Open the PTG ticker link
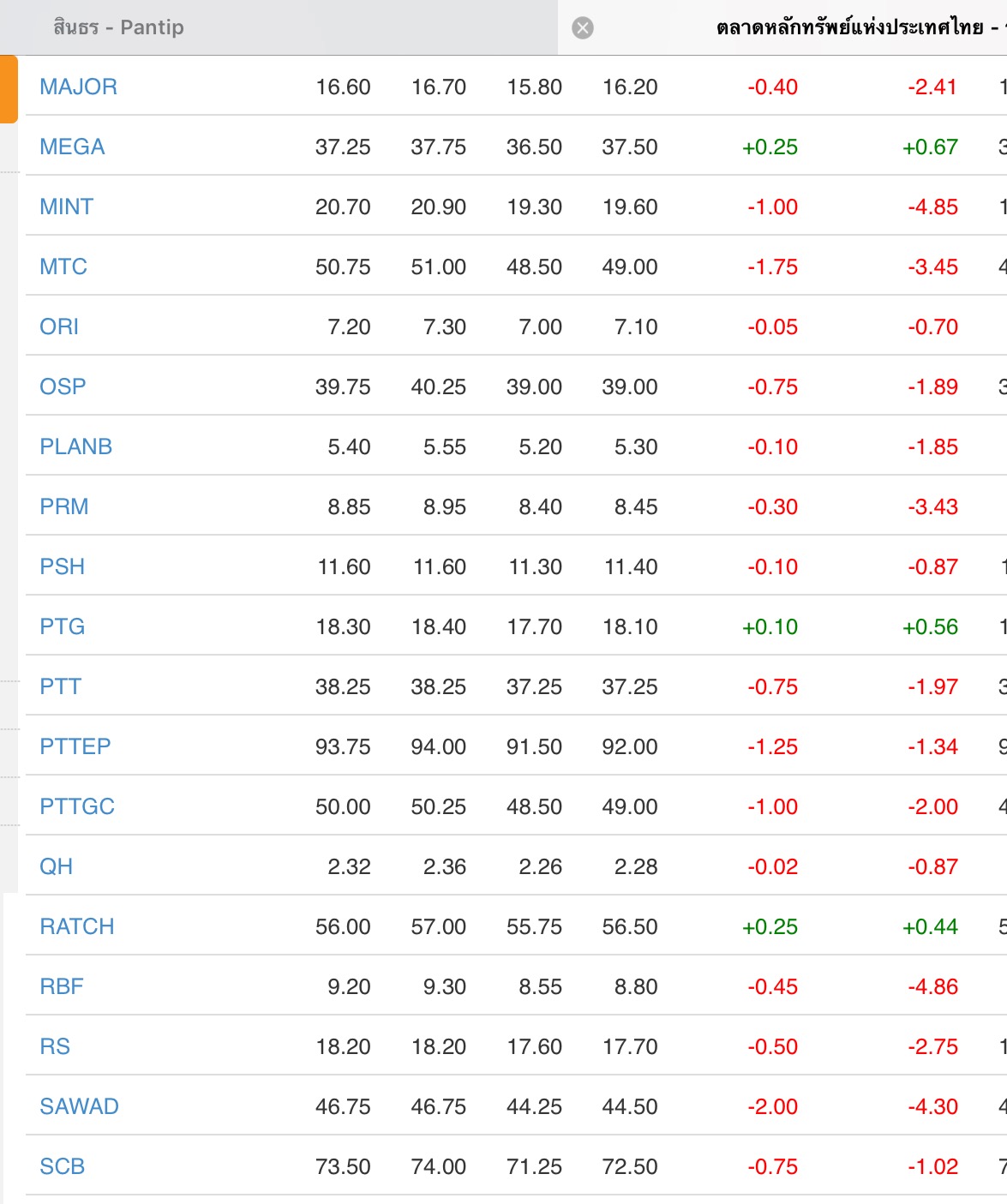1007x1204 pixels. (62, 626)
